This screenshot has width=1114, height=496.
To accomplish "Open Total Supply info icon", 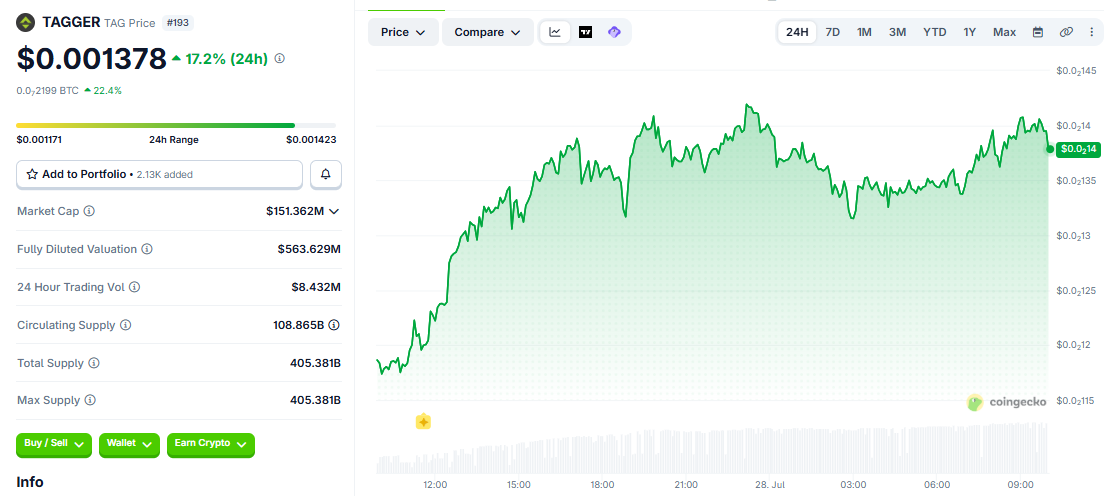I will tap(94, 363).
